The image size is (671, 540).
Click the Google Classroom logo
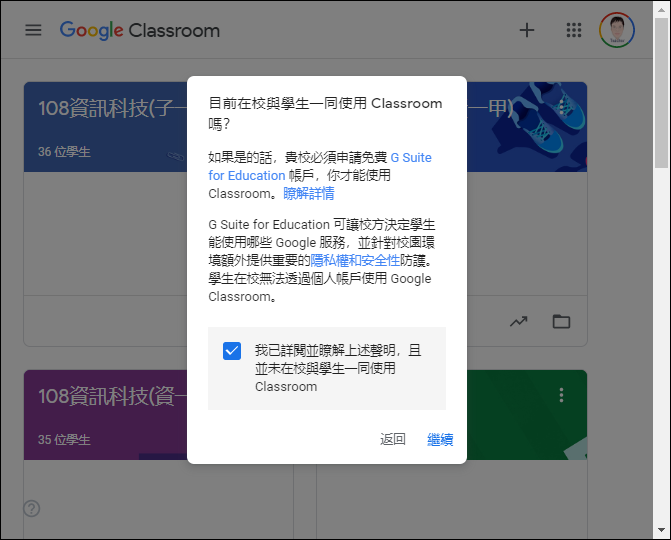tap(140, 30)
